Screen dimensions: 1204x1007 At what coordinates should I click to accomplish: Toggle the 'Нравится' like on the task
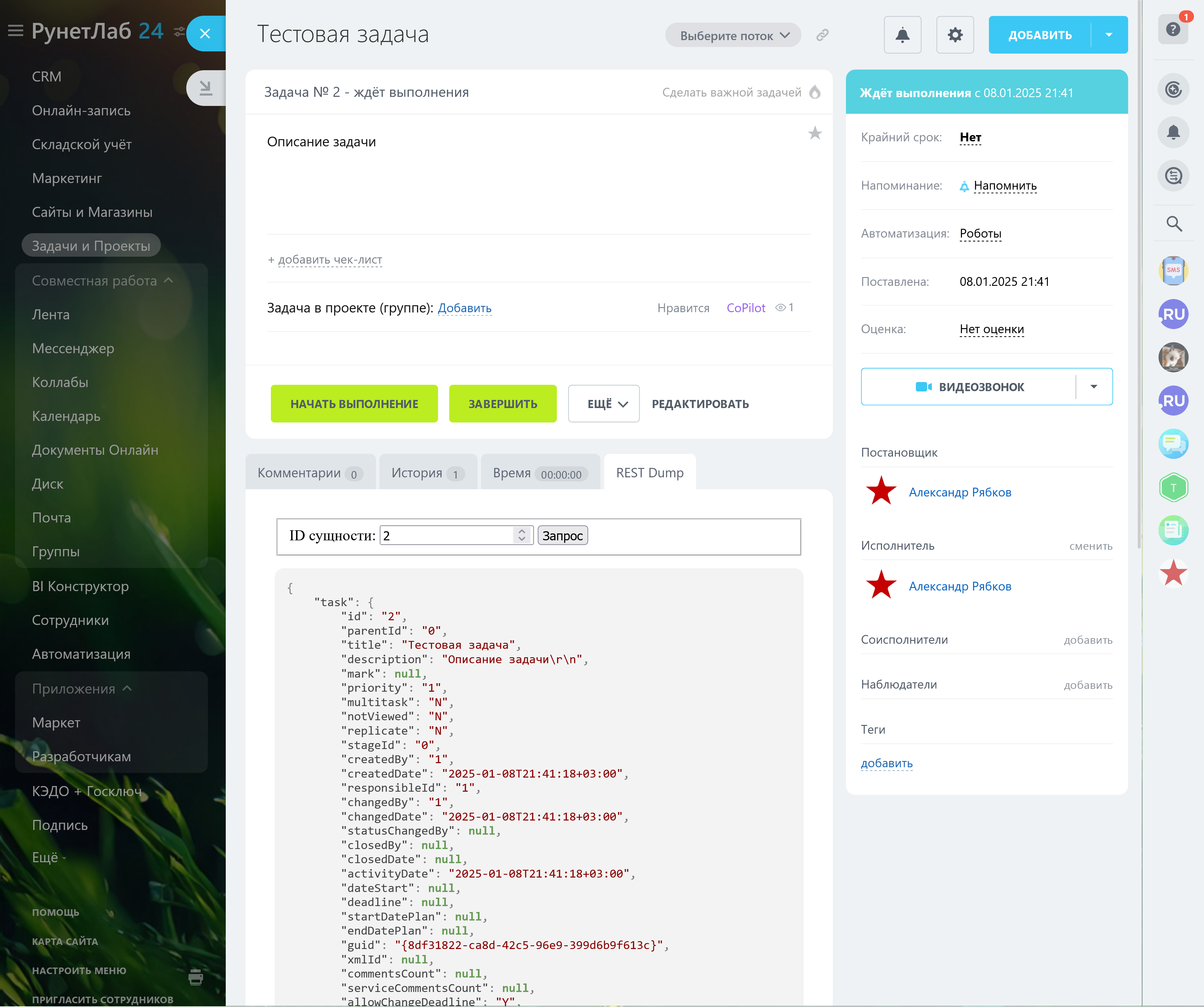(x=683, y=308)
